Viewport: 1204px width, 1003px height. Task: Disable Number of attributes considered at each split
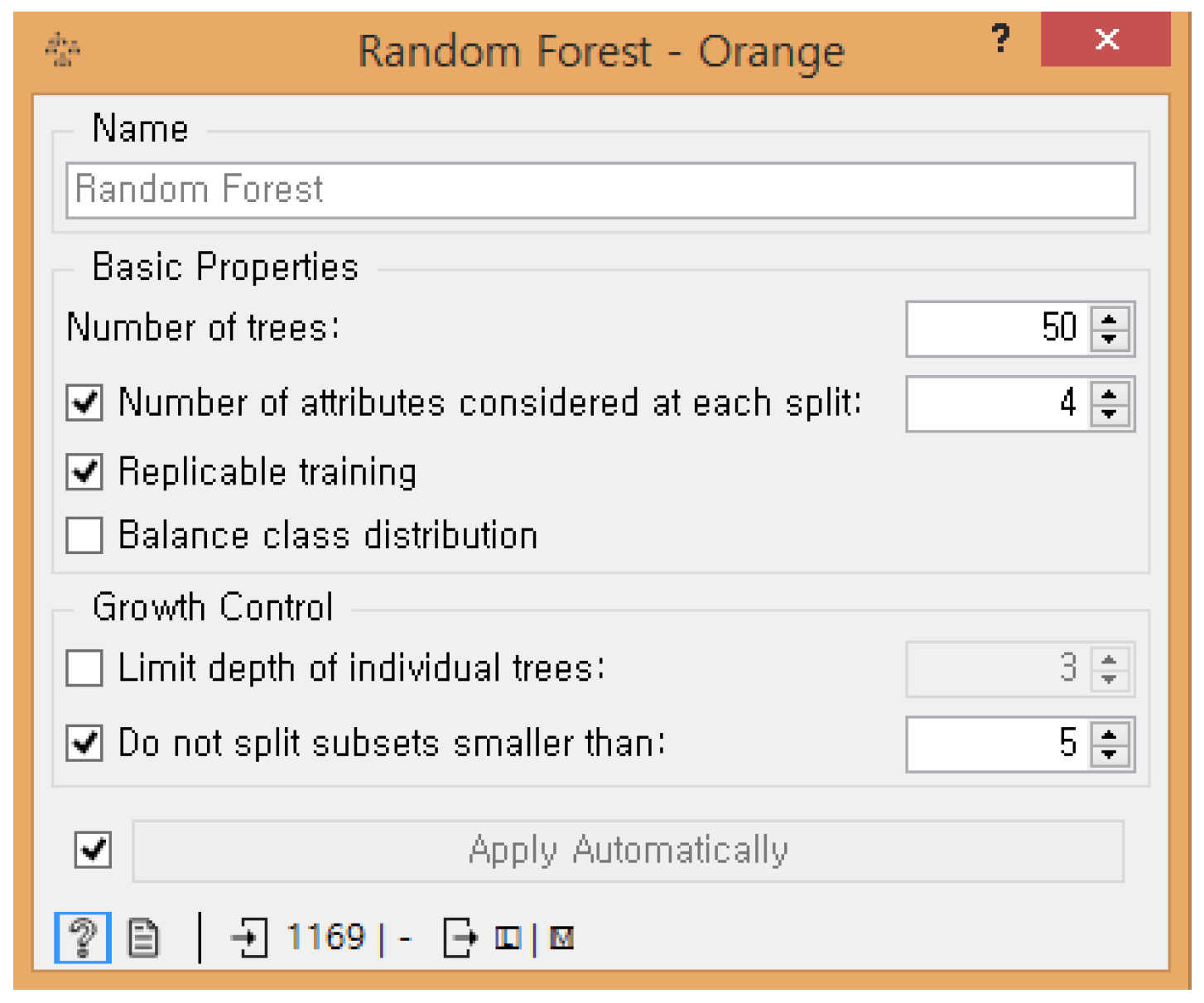pyautogui.click(x=84, y=403)
